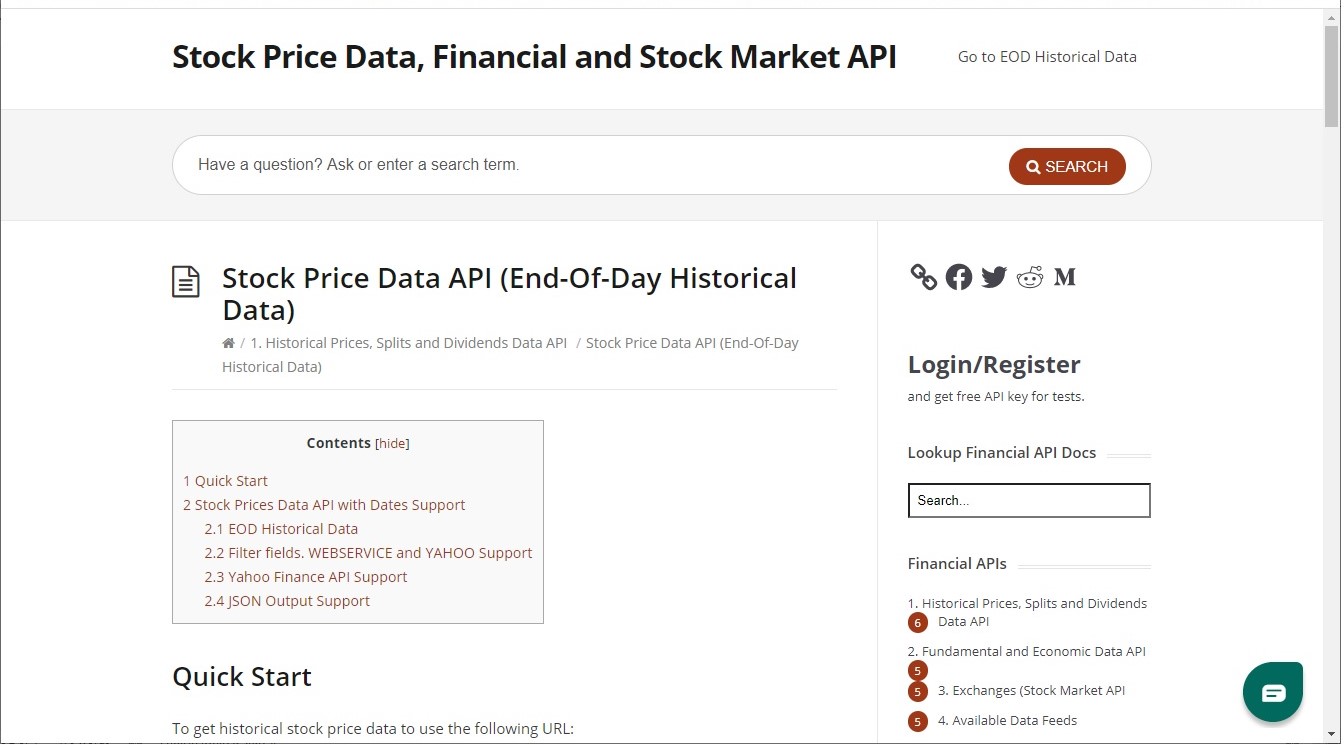Click the document icon beside page title

(186, 282)
